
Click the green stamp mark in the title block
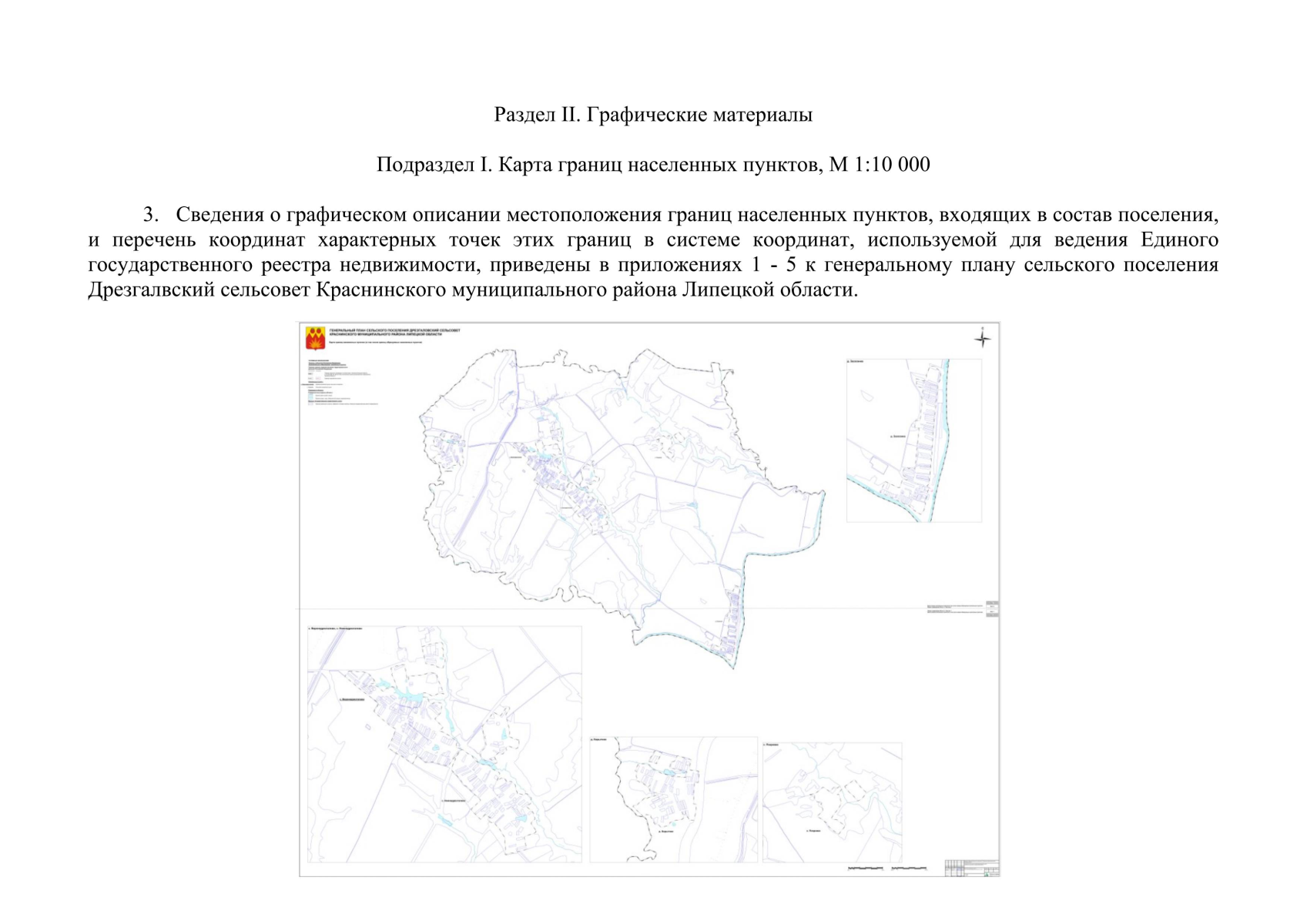[987, 874]
